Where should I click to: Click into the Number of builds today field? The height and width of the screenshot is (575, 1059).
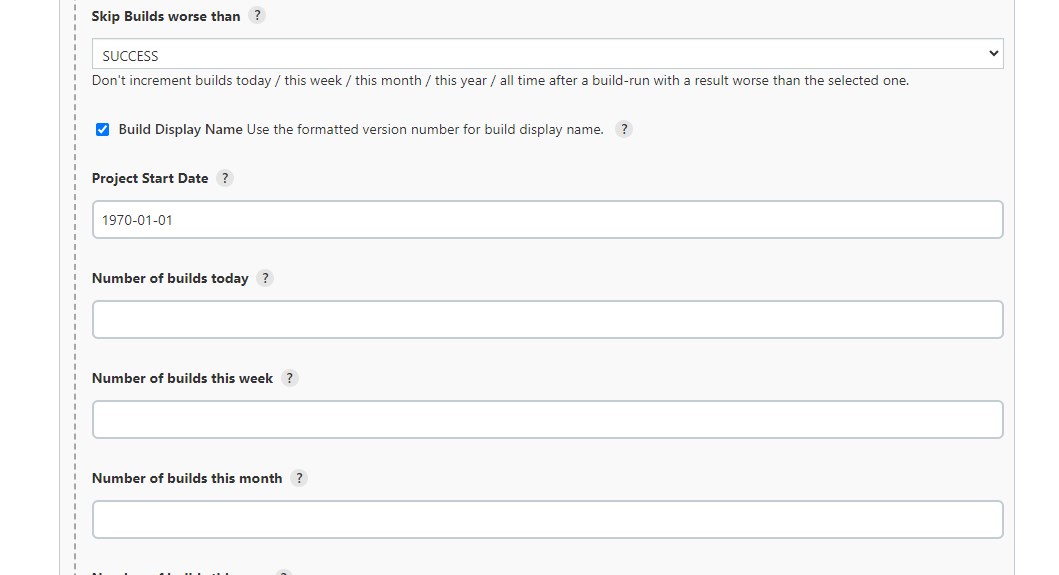(x=548, y=320)
